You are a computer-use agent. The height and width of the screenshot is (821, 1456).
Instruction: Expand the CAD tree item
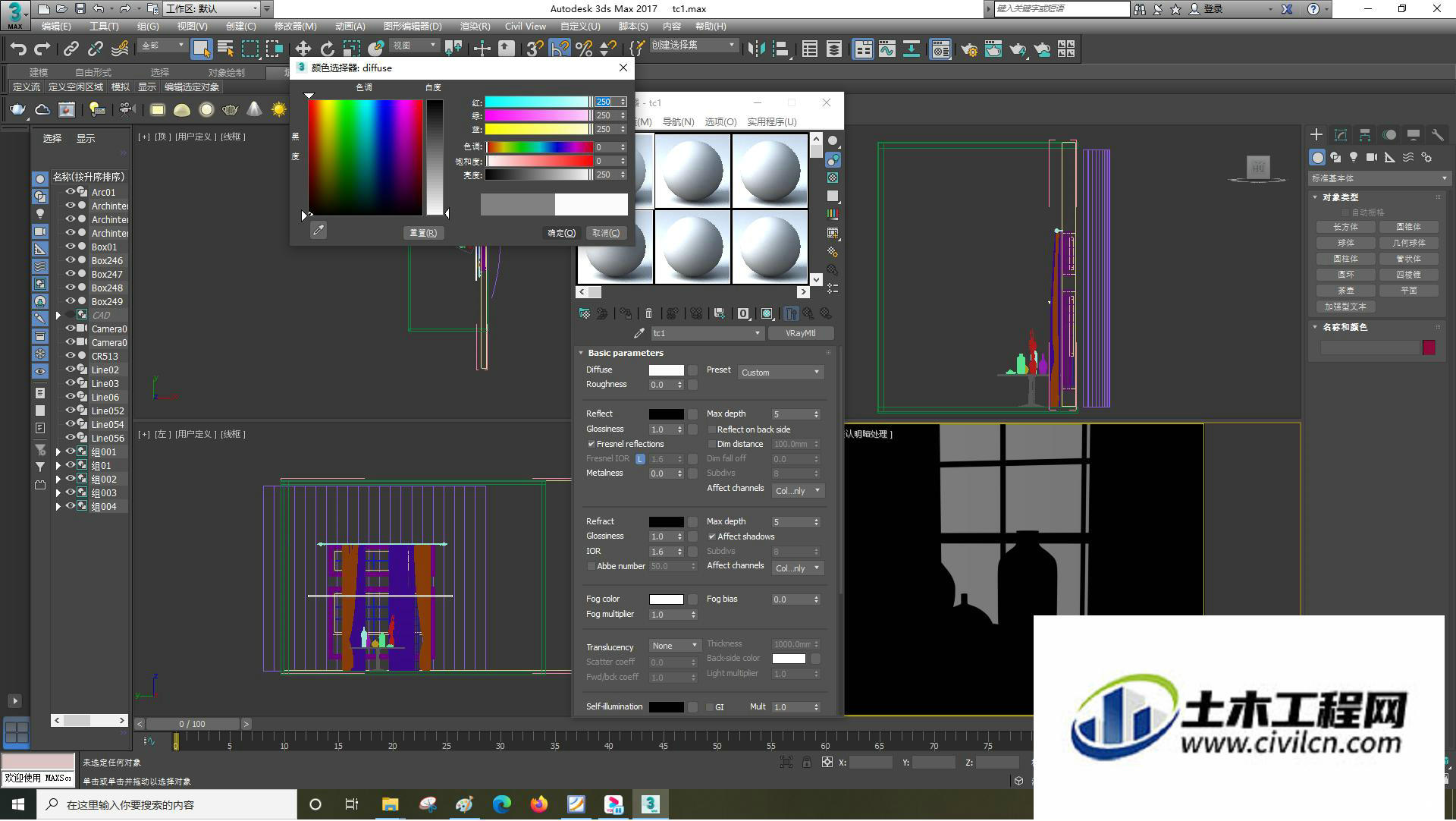[58, 316]
